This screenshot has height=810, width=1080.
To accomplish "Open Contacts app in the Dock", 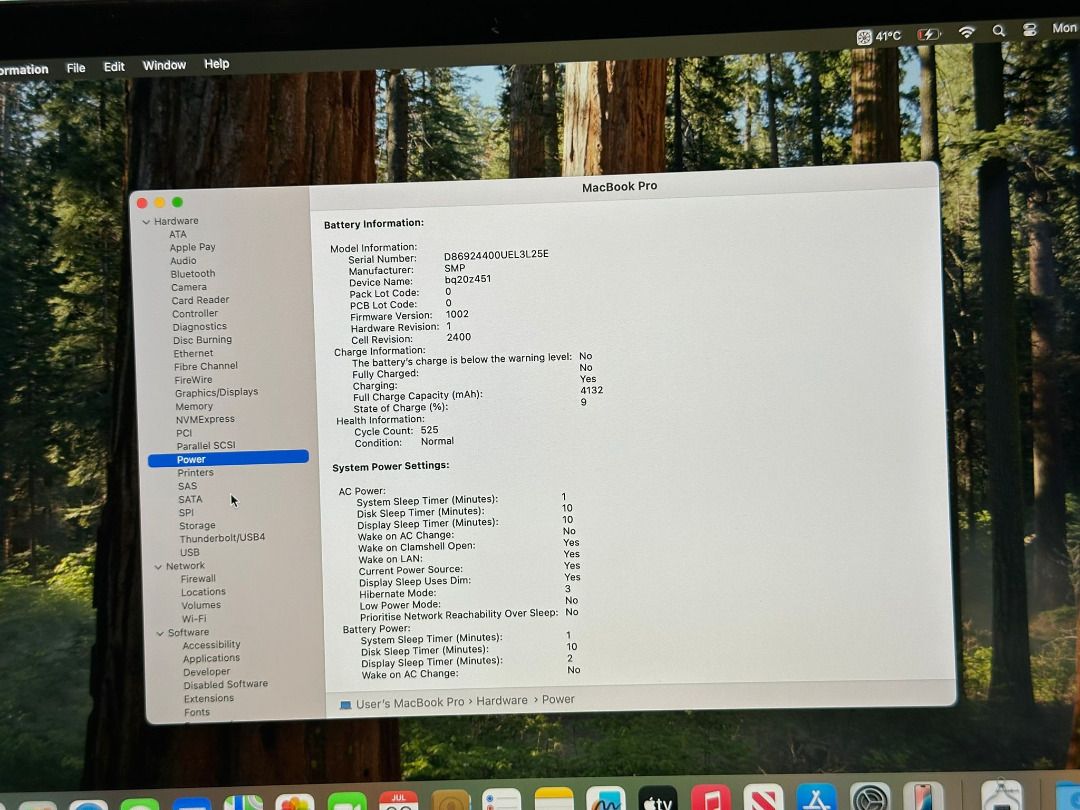I will click(450, 801).
